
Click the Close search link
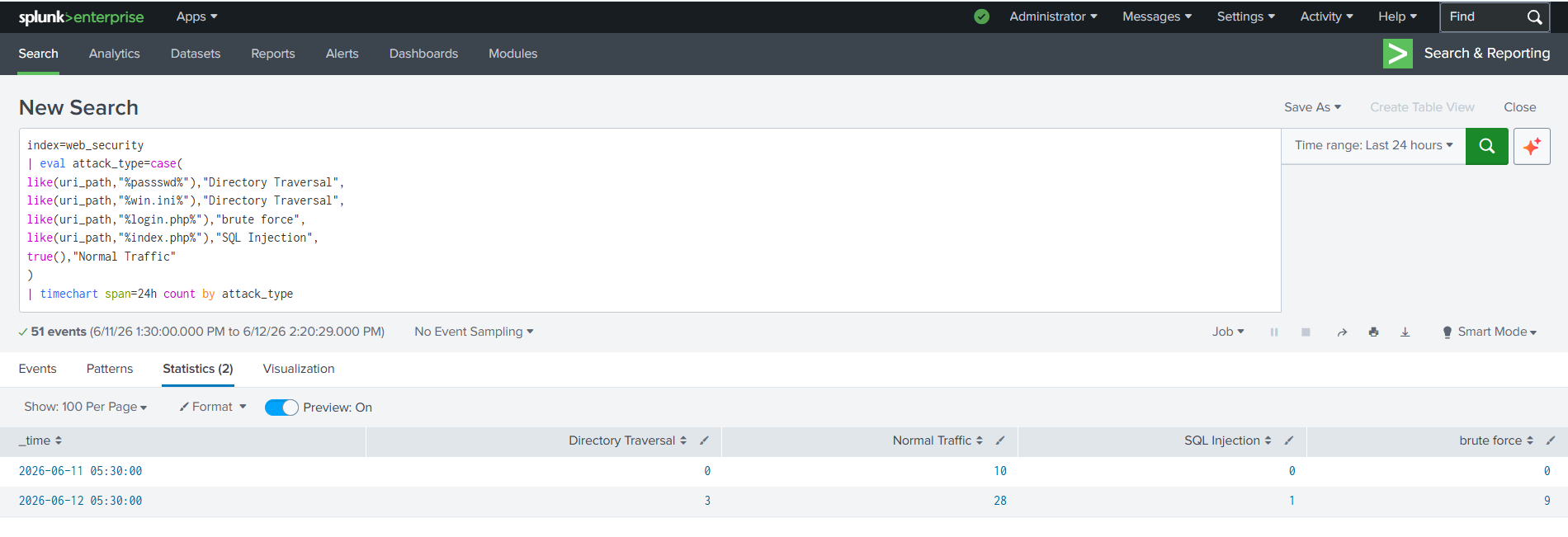pos(1519,107)
